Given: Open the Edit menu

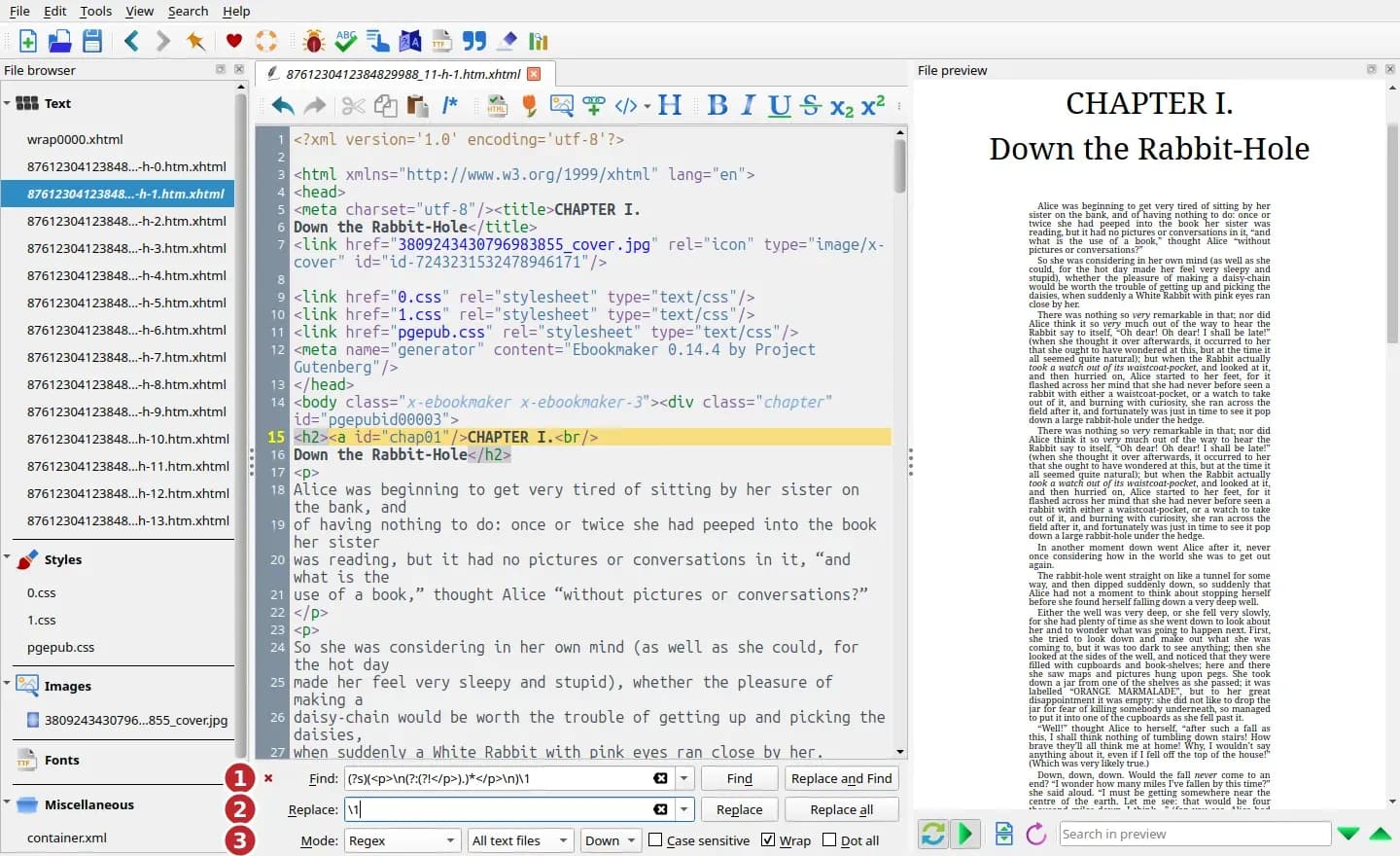Looking at the screenshot, I should point(55,11).
